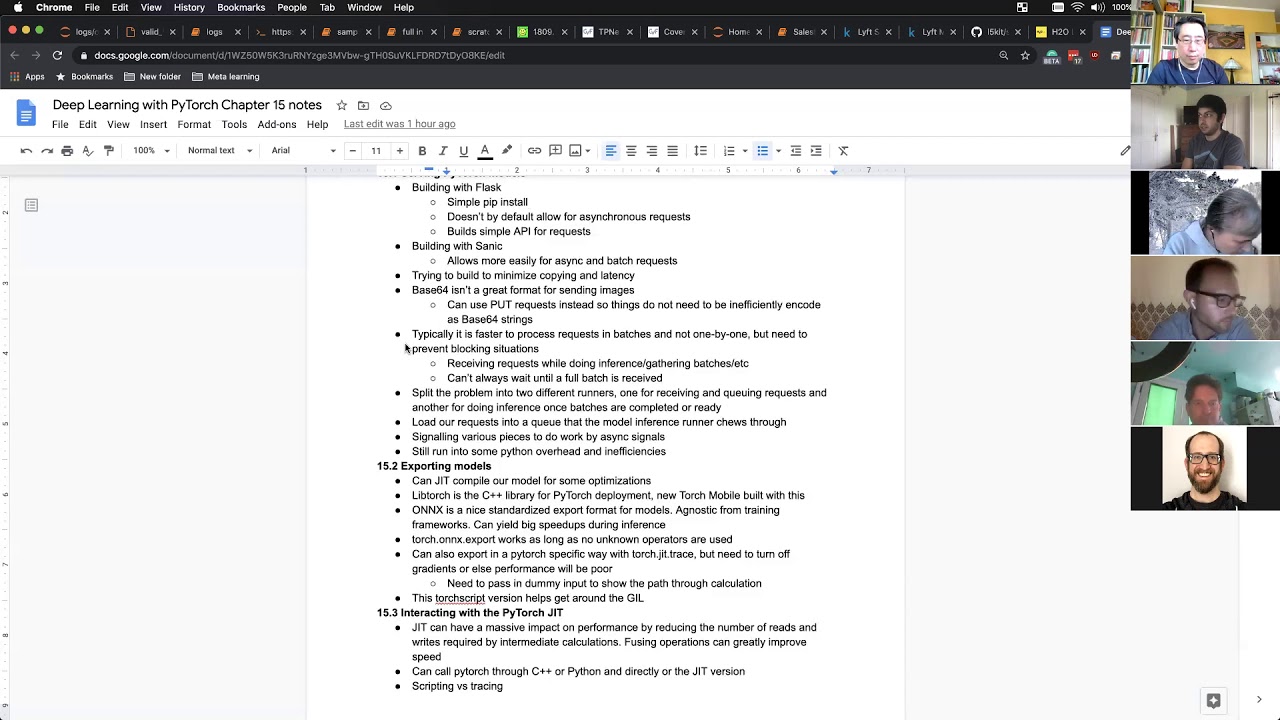Increase the indent level

(x=816, y=151)
